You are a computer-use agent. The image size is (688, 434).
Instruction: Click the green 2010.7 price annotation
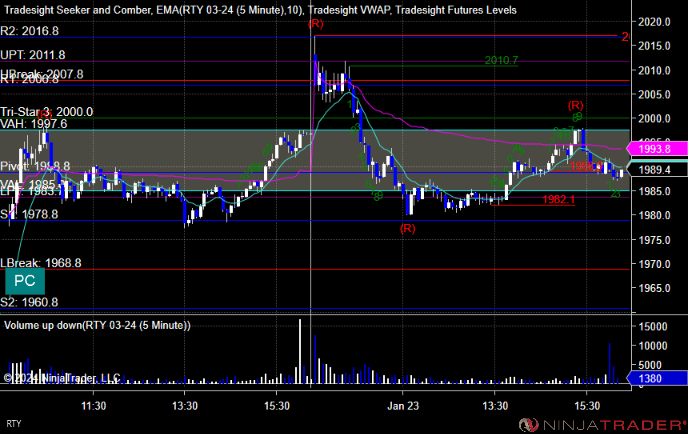pyautogui.click(x=501, y=60)
